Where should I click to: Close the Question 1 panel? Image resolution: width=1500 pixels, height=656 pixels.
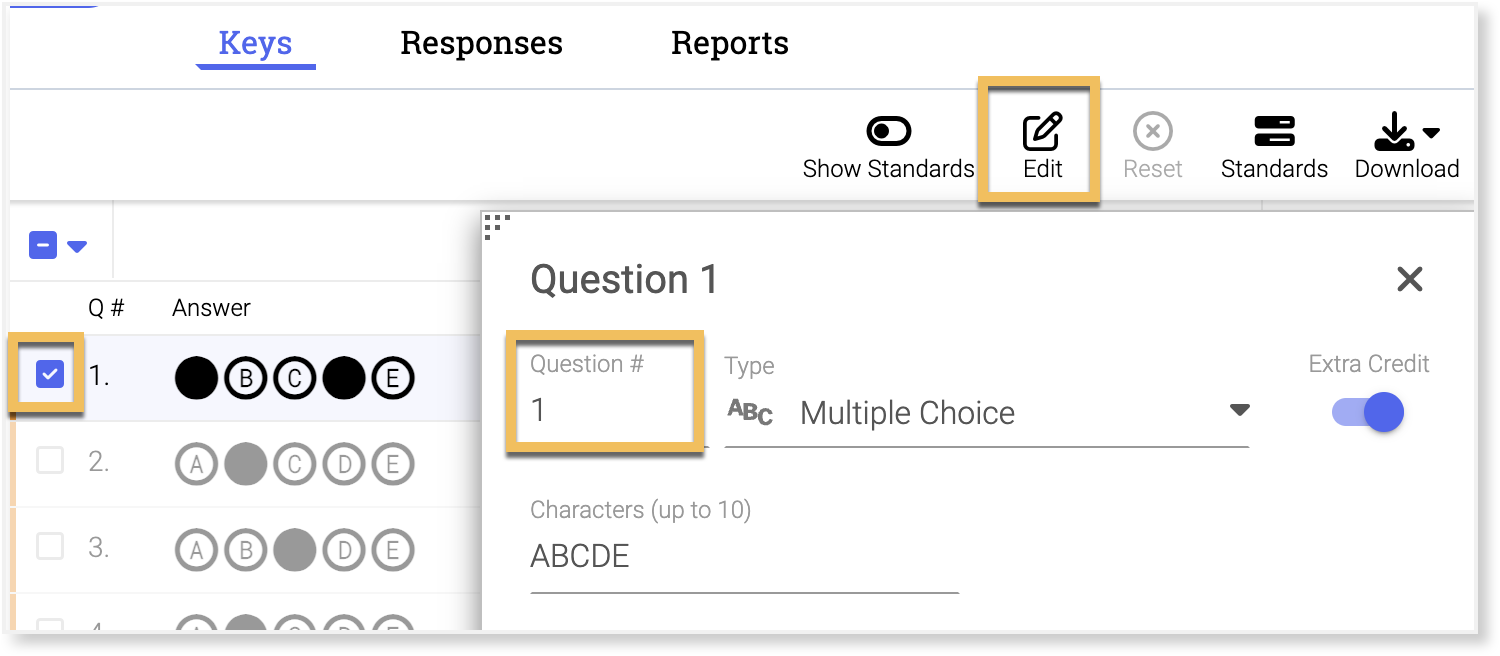[1409, 279]
